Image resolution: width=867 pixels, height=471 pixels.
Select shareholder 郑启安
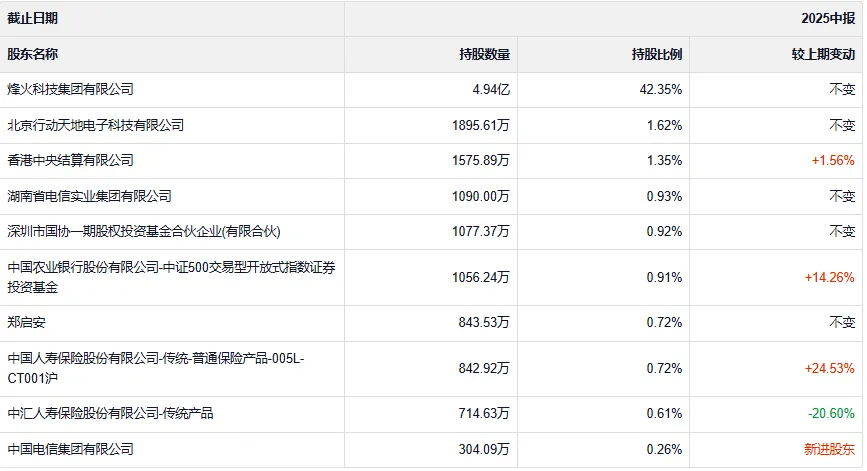point(27,322)
